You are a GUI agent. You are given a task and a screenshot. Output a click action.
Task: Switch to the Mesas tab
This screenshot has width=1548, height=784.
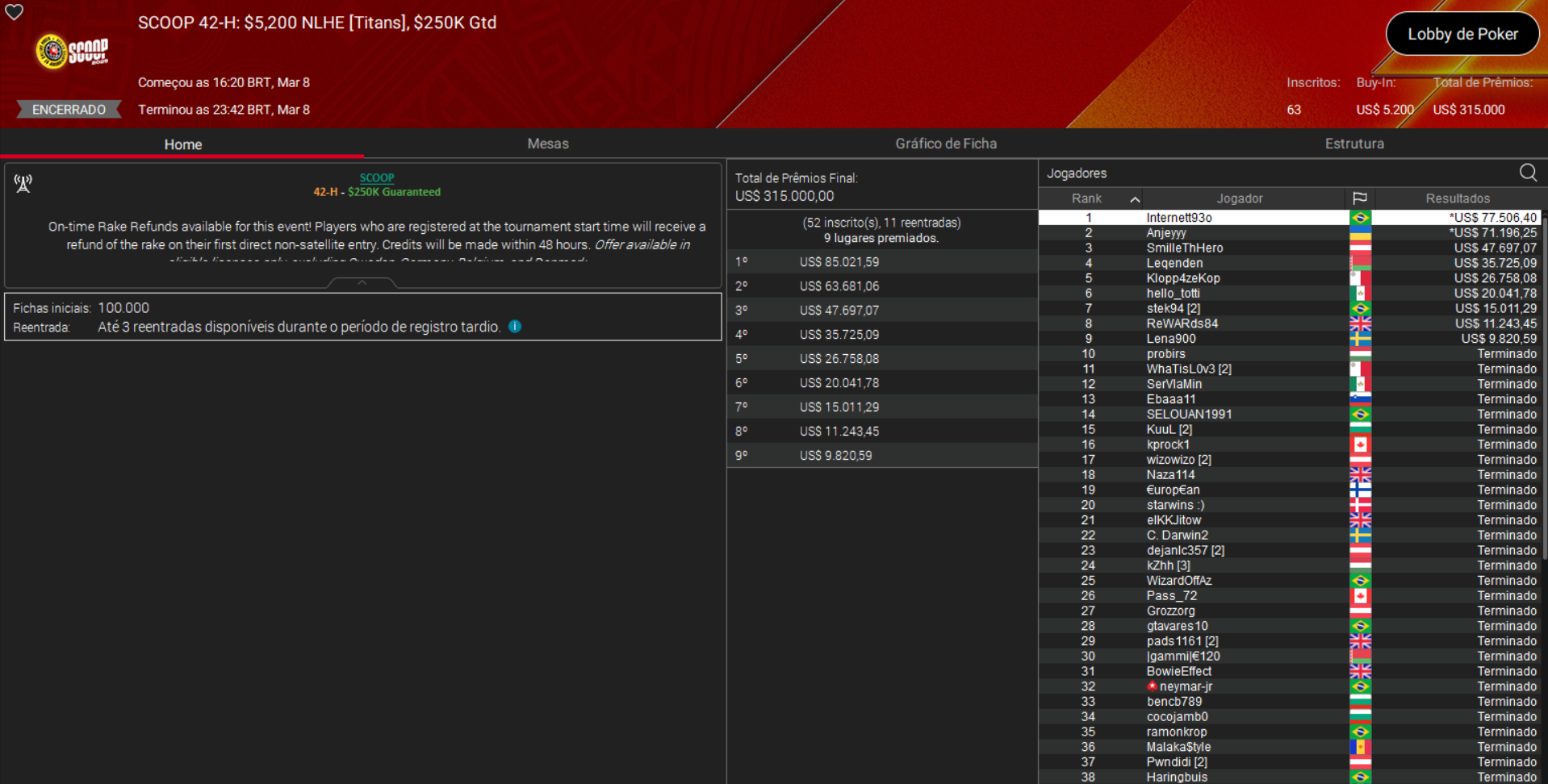click(x=548, y=144)
